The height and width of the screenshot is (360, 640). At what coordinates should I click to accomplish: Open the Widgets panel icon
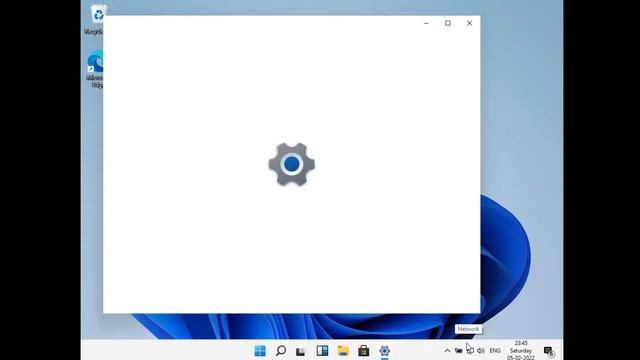pyautogui.click(x=322, y=351)
